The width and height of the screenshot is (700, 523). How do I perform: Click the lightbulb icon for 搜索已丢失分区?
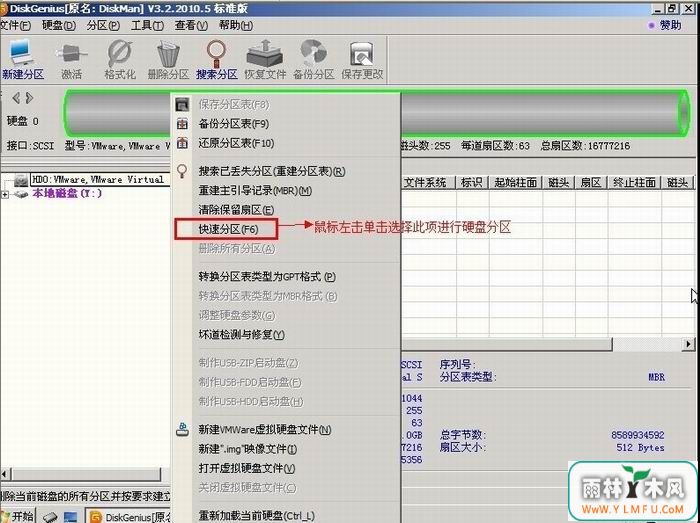(x=182, y=171)
